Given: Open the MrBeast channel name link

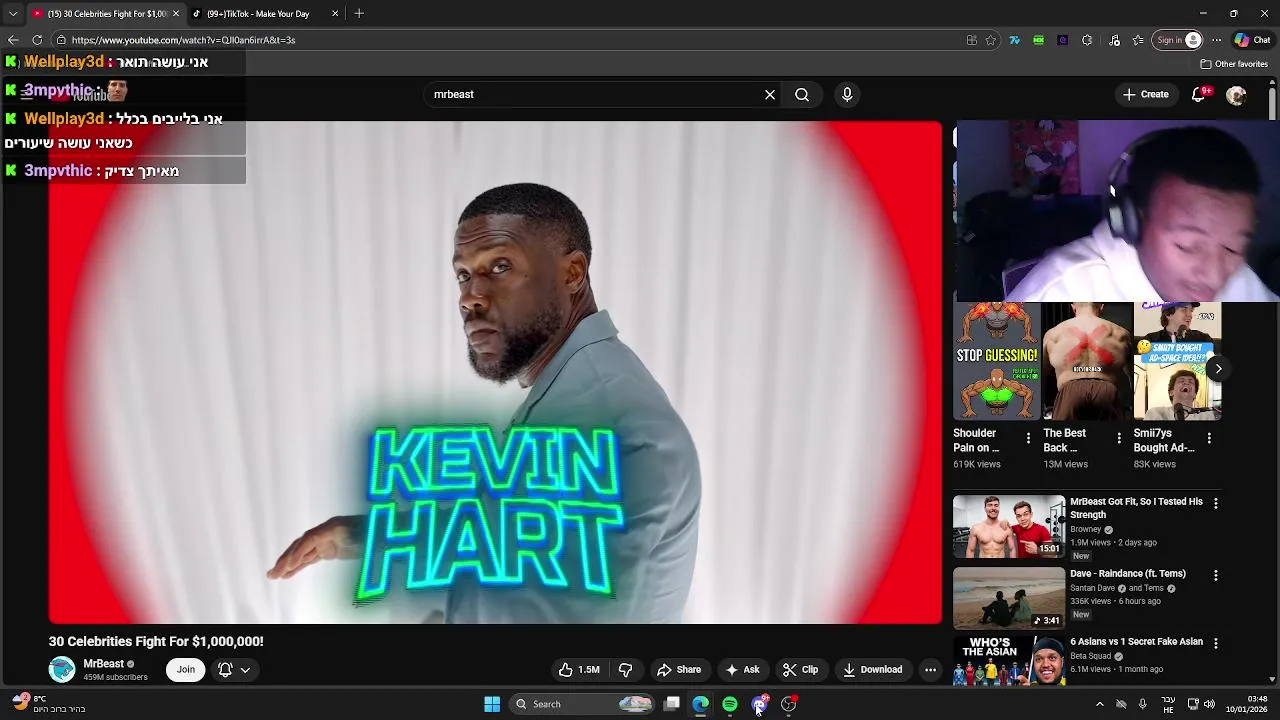Looking at the screenshot, I should point(103,664).
